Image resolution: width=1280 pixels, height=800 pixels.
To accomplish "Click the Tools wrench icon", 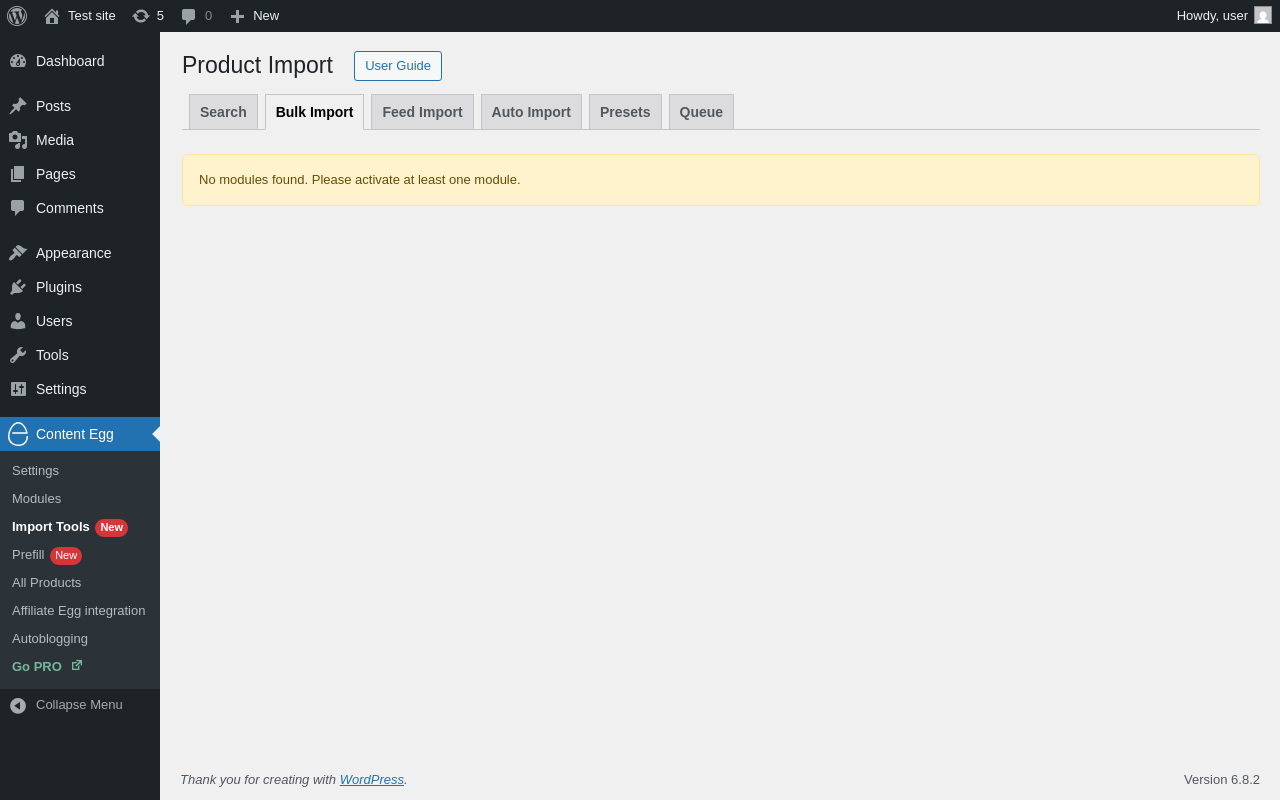I will 18,355.
